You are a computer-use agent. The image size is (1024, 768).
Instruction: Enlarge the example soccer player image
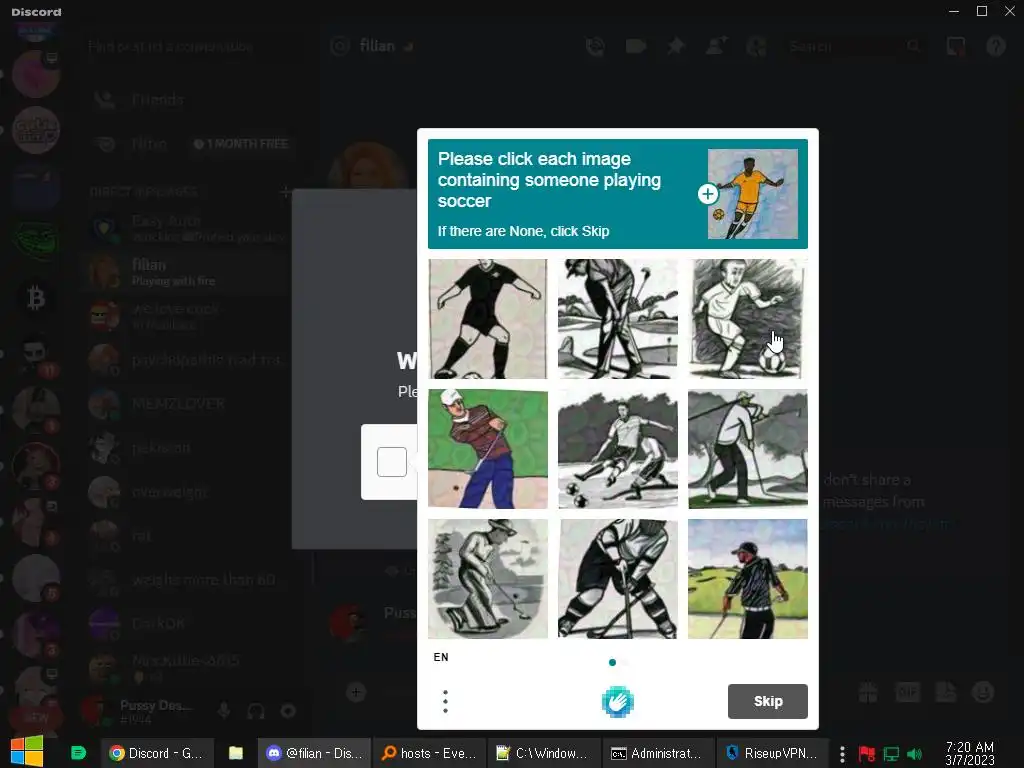tap(708, 194)
